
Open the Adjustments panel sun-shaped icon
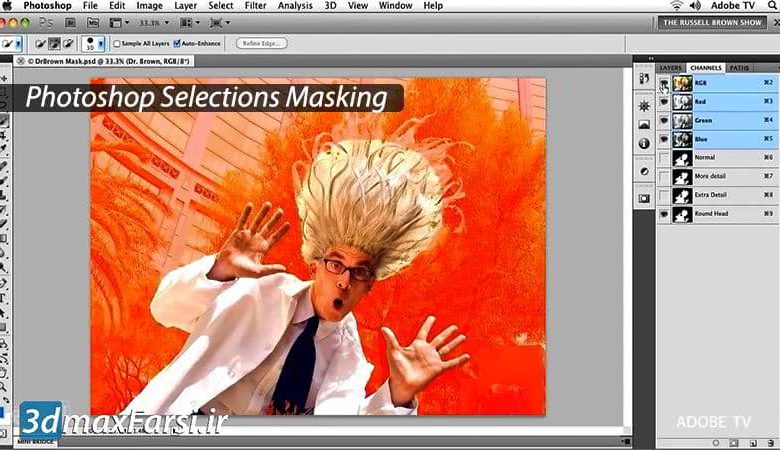(644, 105)
